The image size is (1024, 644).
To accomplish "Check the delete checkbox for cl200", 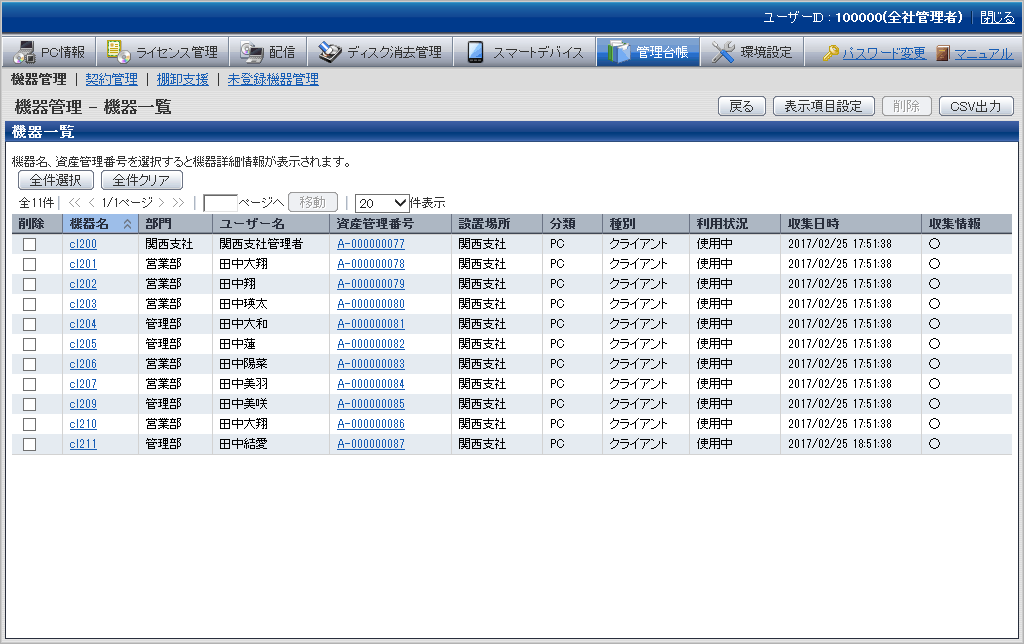I will pos(30,244).
